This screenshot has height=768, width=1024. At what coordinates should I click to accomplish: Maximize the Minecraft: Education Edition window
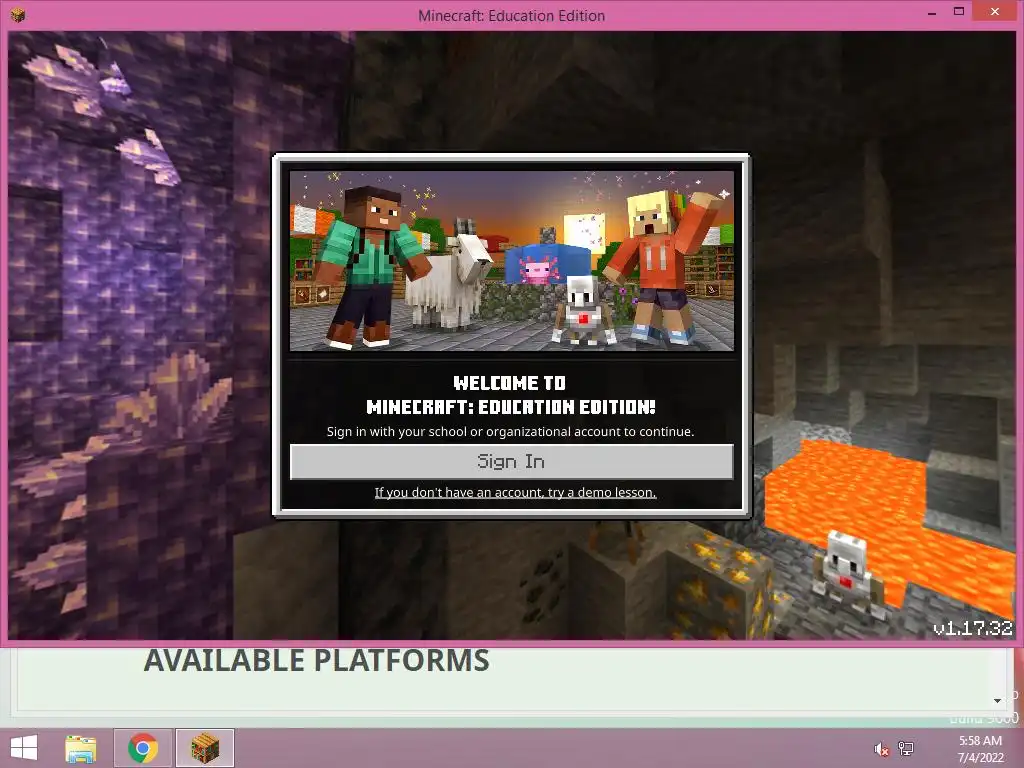959,11
